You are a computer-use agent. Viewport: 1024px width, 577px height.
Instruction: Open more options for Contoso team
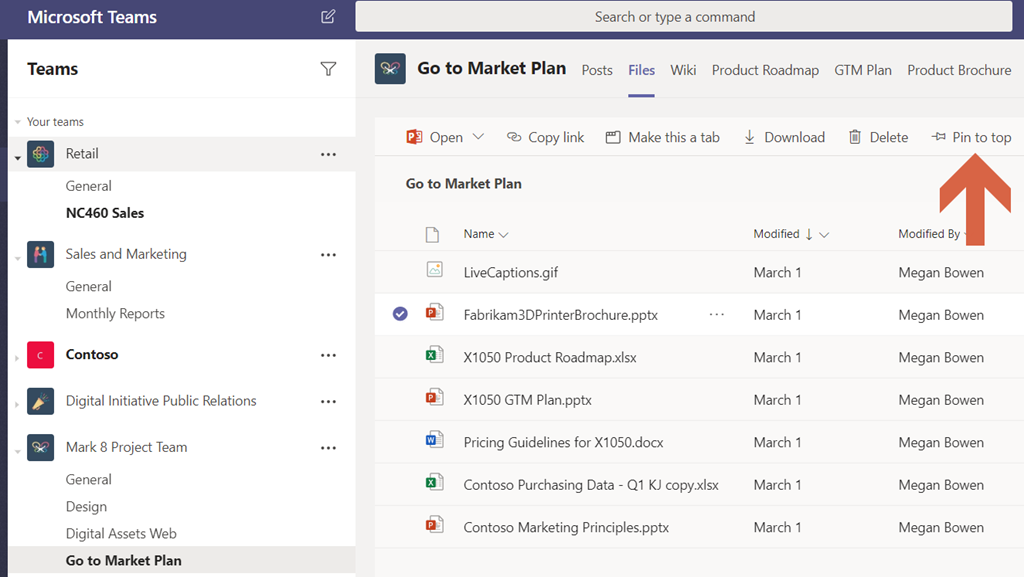coord(328,356)
